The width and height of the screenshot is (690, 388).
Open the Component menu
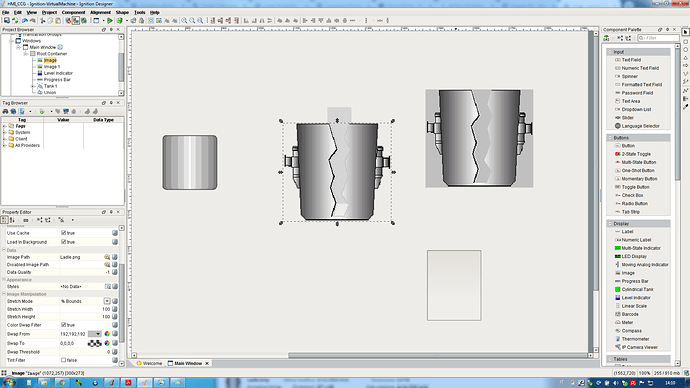click(x=73, y=12)
